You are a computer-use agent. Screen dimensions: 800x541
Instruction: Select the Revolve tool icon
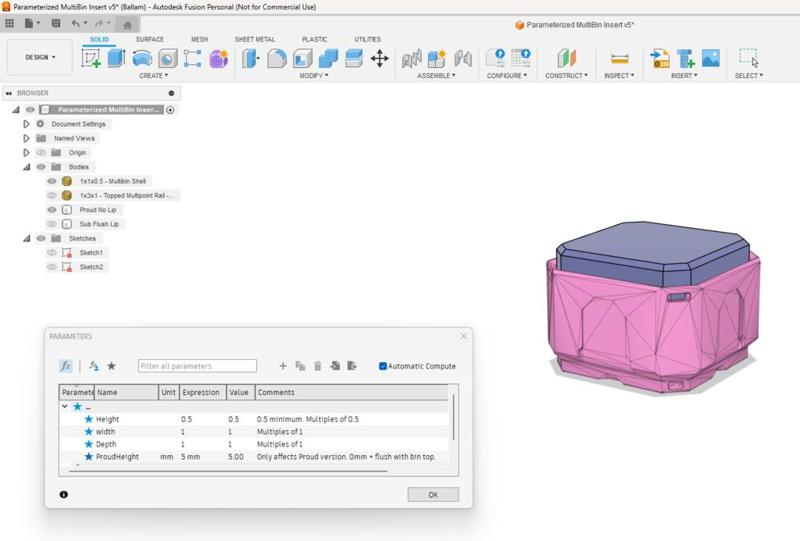(x=142, y=58)
